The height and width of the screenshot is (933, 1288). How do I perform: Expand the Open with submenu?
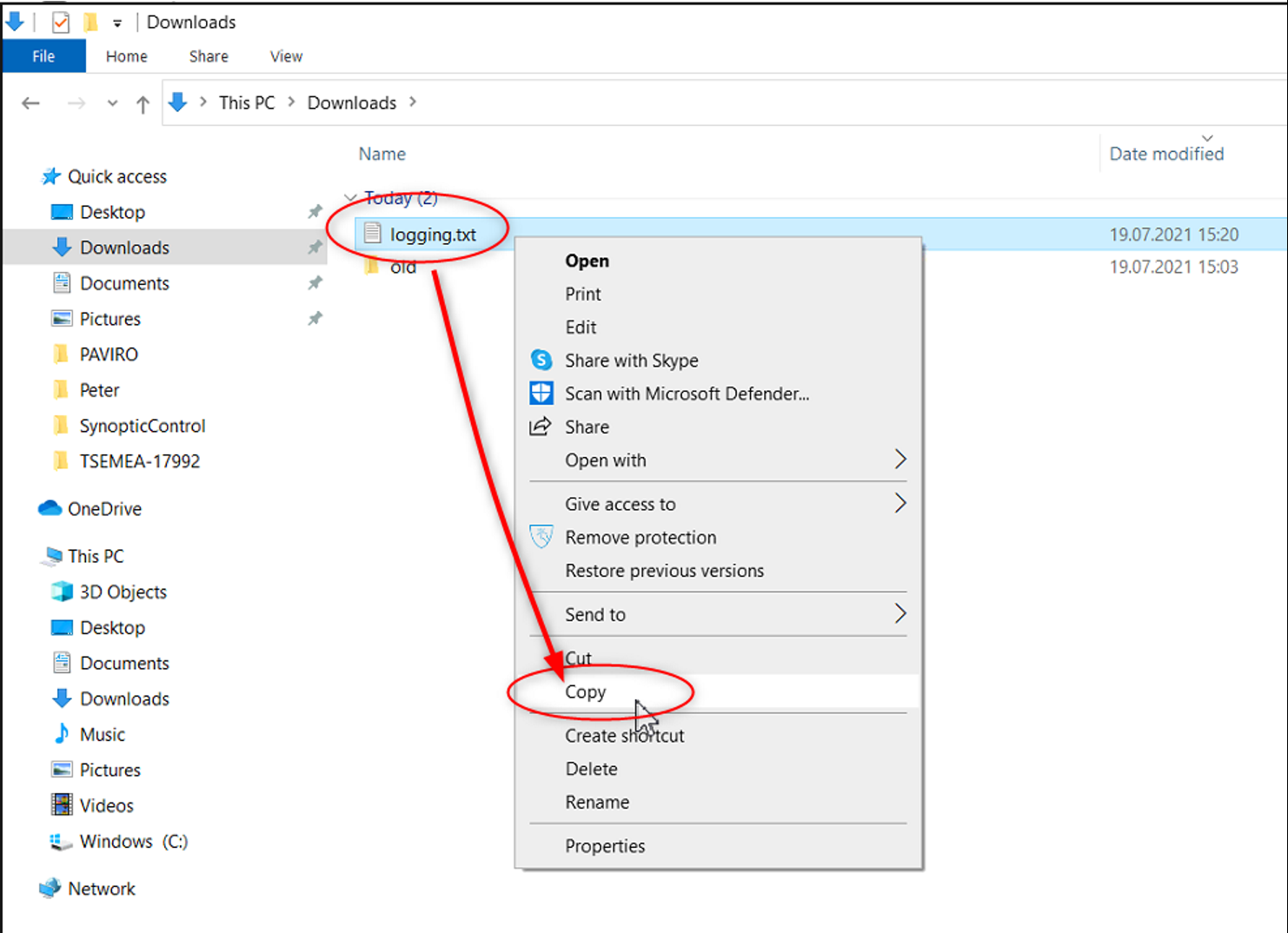[900, 460]
